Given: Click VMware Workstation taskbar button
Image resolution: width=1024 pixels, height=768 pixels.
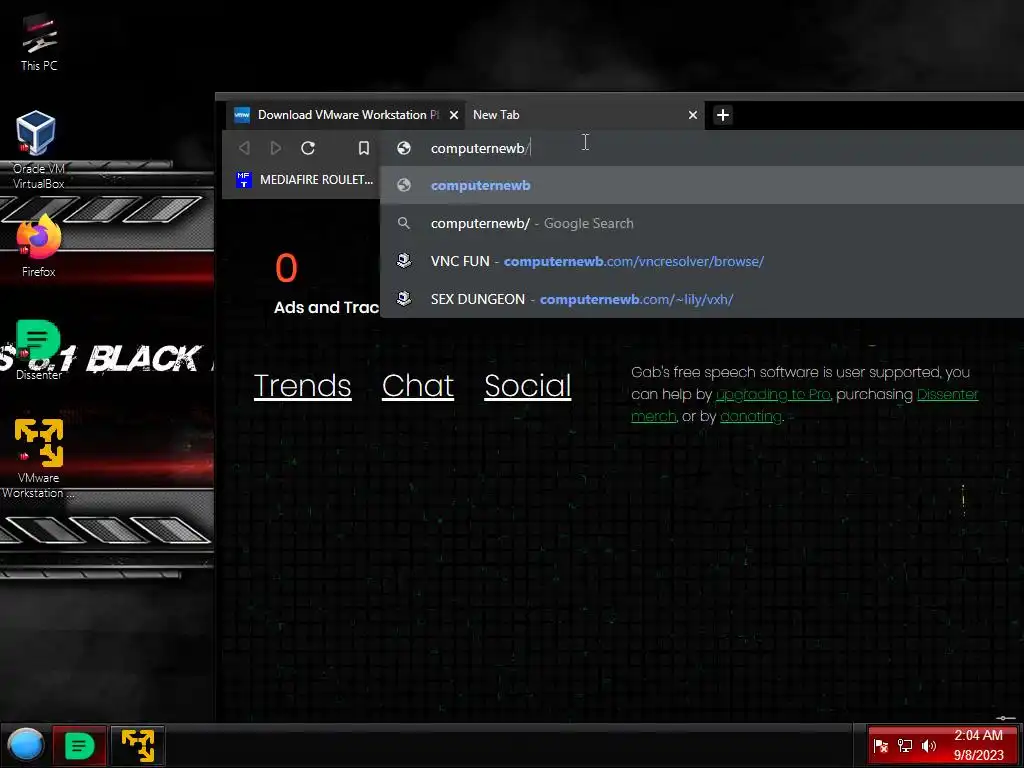Looking at the screenshot, I should [x=137, y=745].
